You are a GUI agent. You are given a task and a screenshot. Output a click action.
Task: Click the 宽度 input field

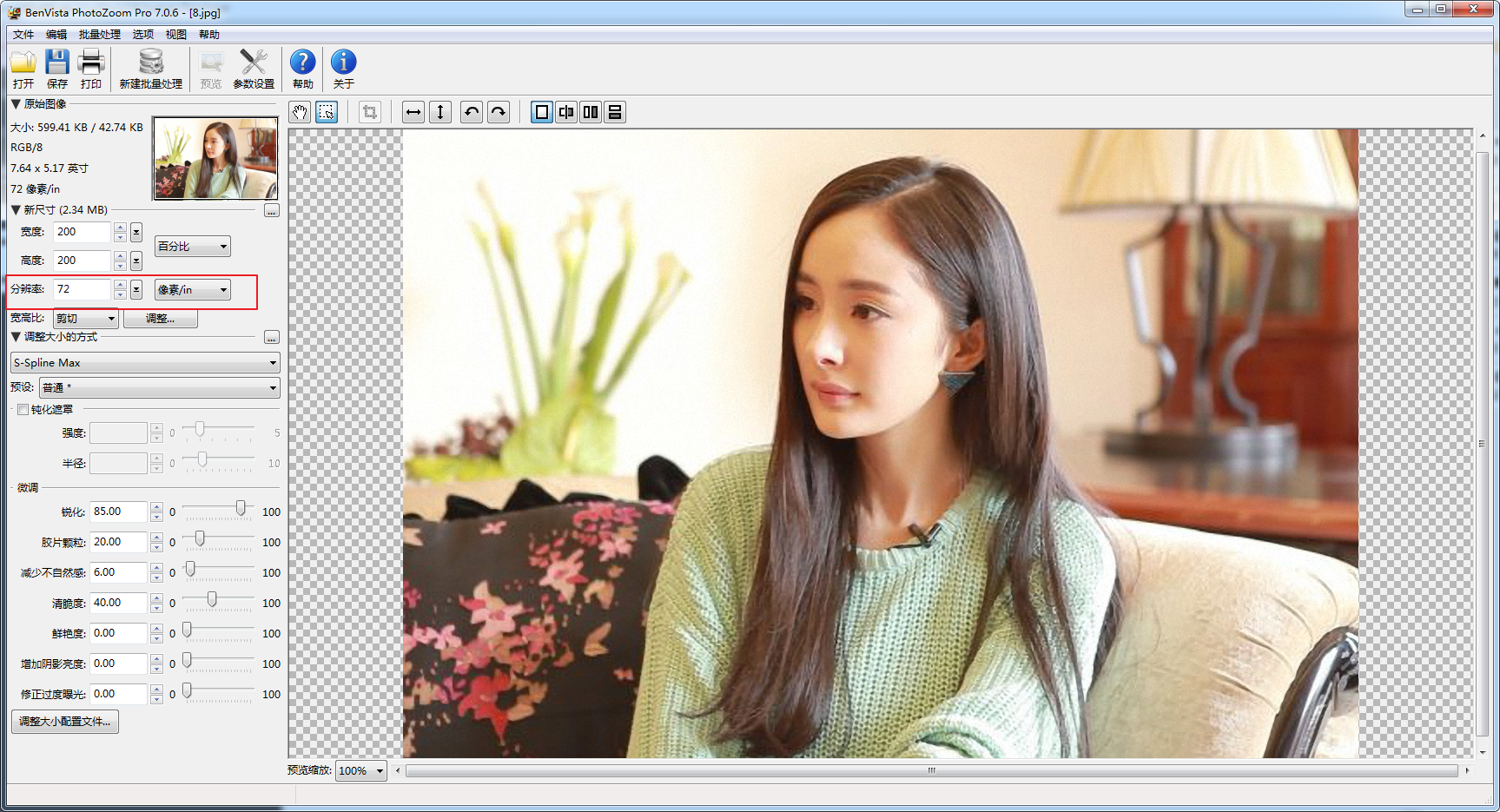coord(83,232)
